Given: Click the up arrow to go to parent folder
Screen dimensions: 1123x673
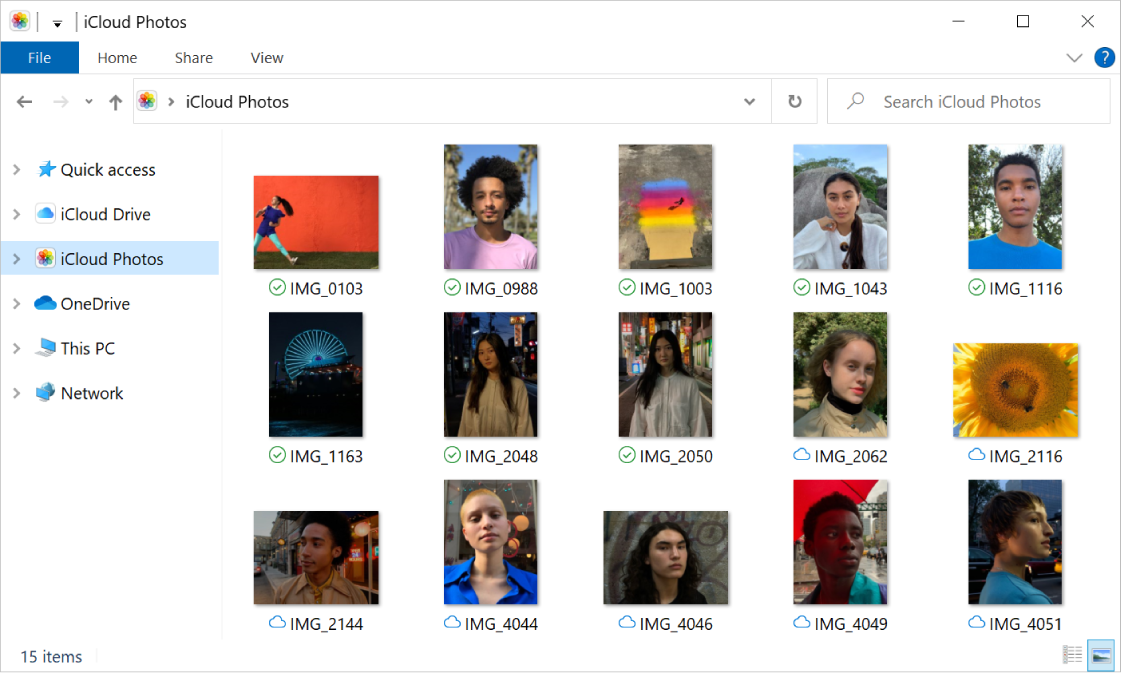Looking at the screenshot, I should tap(115, 101).
